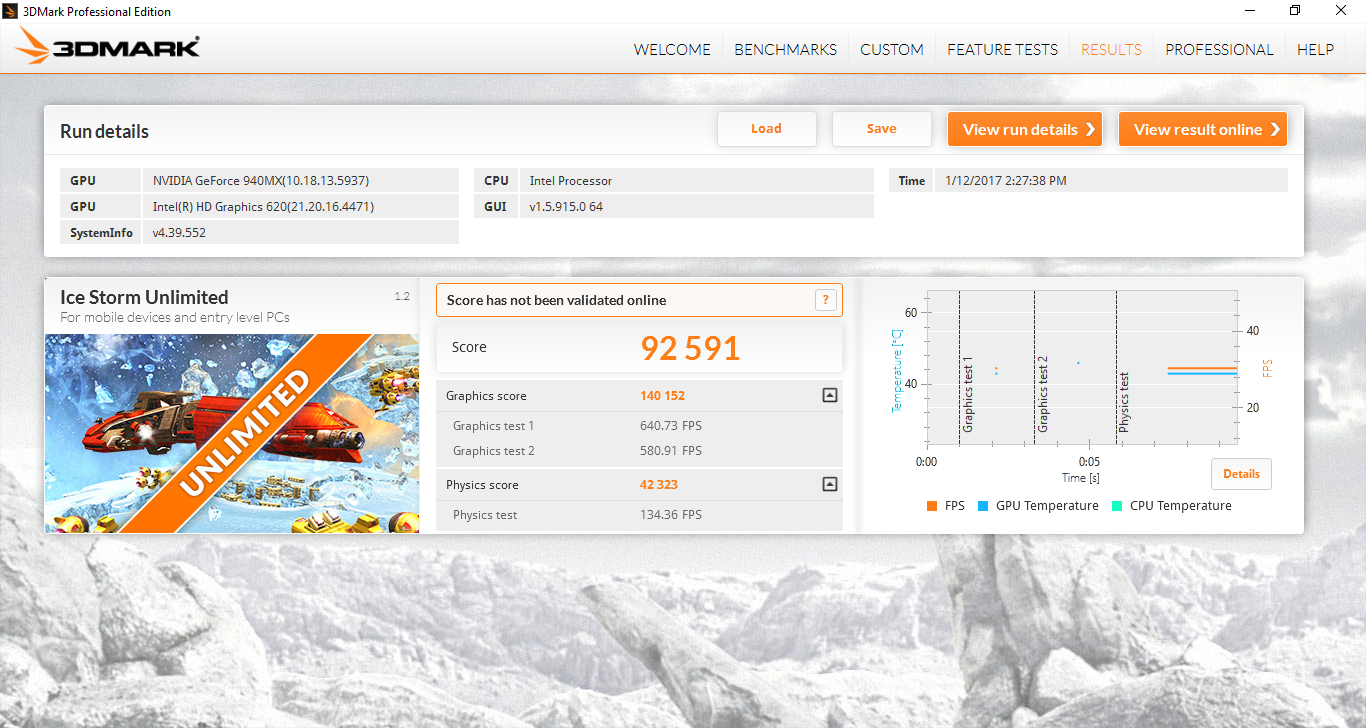1366x728 pixels.
Task: Click the NVIDIA GeForce 940MX GPU entry
Action: point(300,181)
